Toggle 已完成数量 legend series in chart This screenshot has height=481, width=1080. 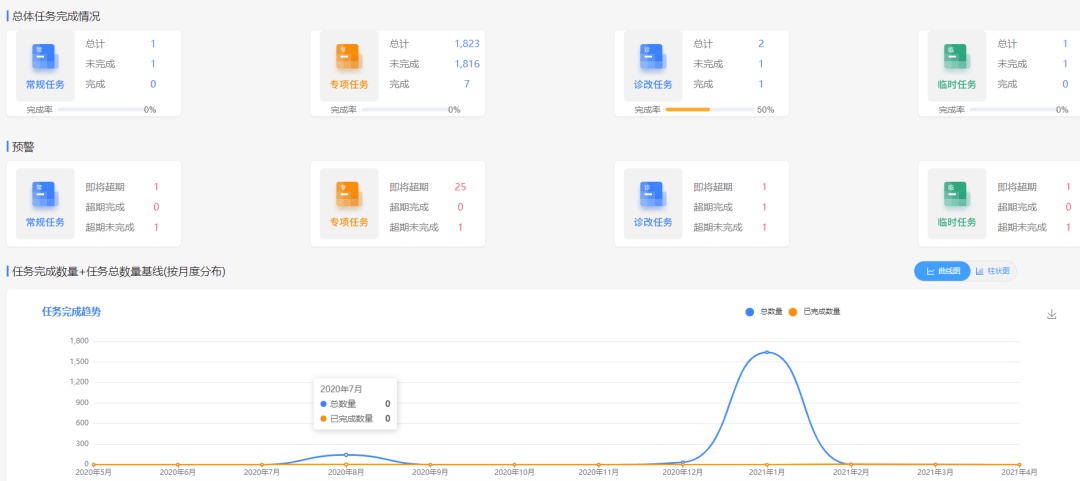[x=814, y=312]
